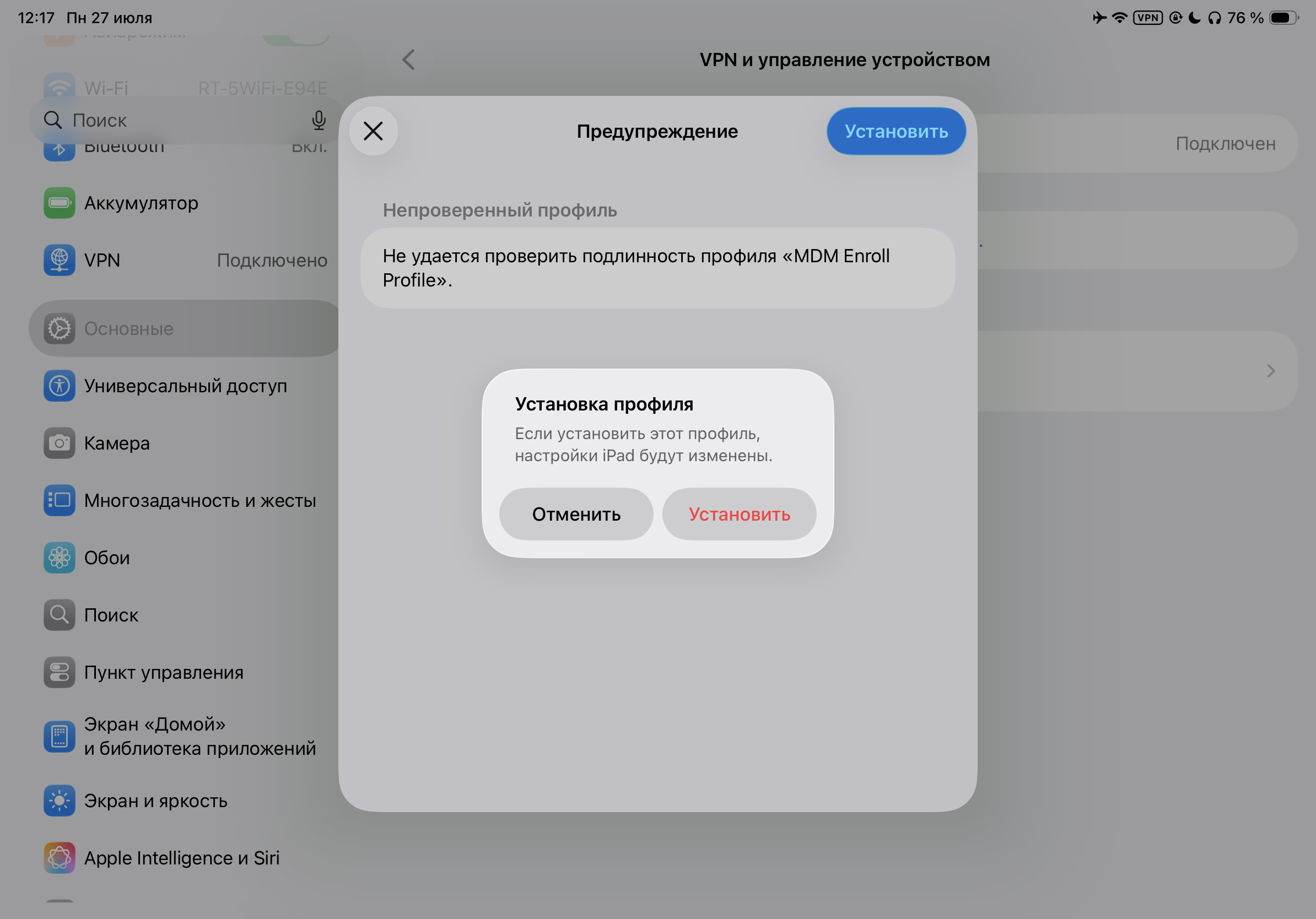Tap the VPN indicator in status bar
Image resolution: width=1316 pixels, height=919 pixels.
pyautogui.click(x=1147, y=18)
